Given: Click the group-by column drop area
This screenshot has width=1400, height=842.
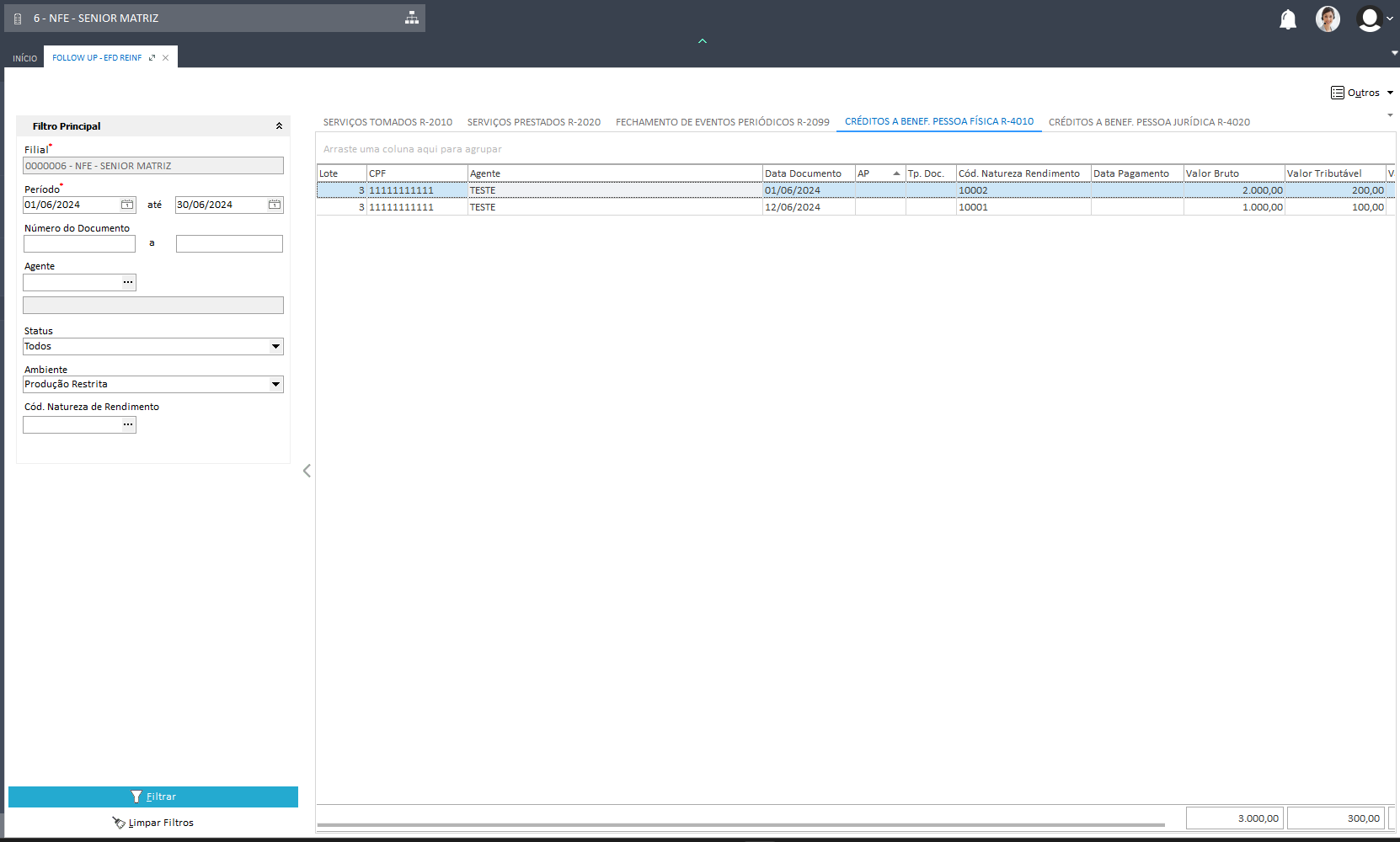Looking at the screenshot, I should click(856, 149).
